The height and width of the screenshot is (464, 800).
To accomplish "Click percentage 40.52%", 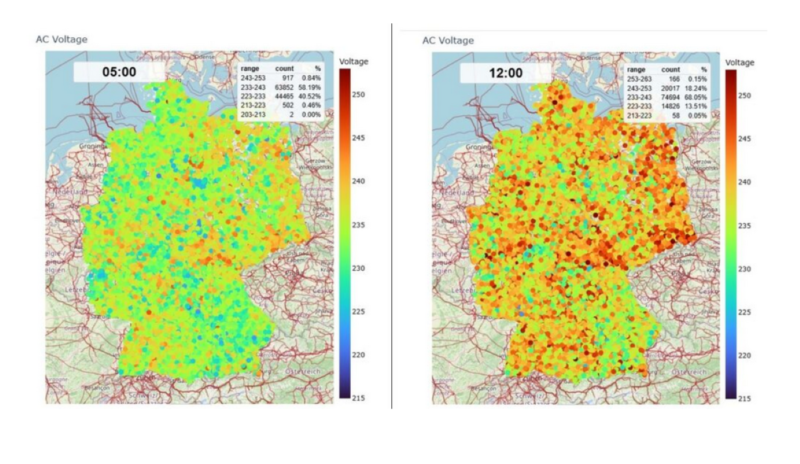I will pos(310,96).
